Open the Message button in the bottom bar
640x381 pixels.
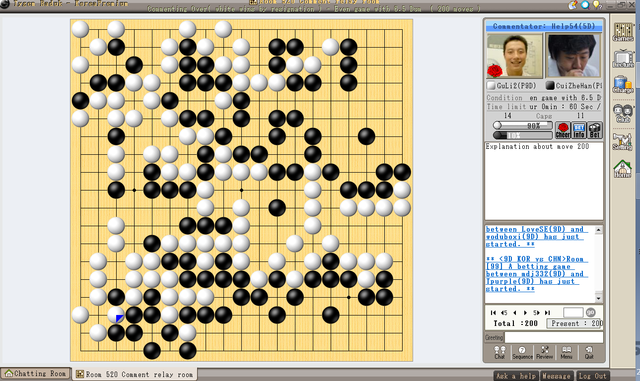pyautogui.click(x=557, y=376)
